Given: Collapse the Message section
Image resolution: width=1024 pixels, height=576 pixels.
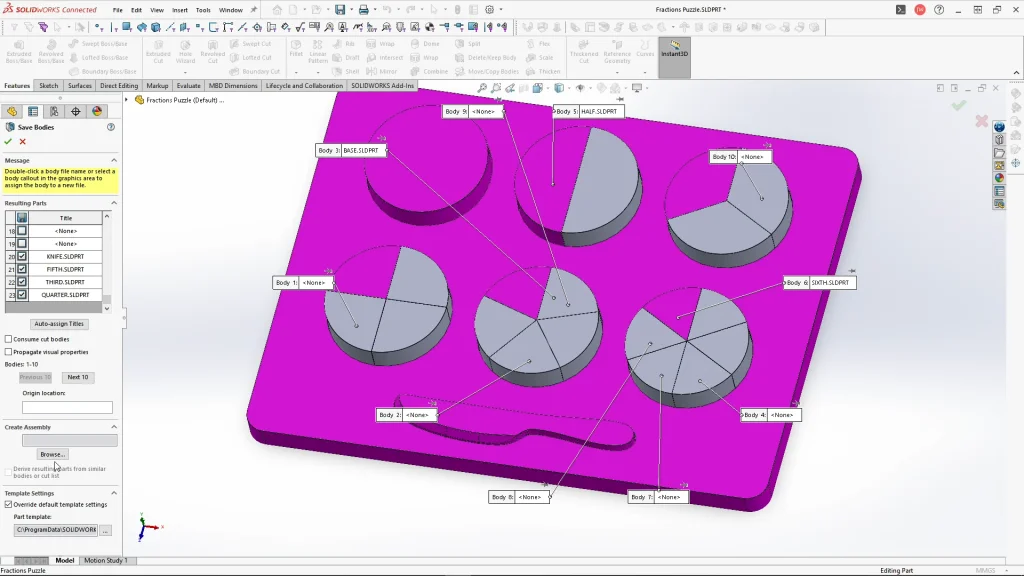Looking at the screenshot, I should pyautogui.click(x=114, y=160).
